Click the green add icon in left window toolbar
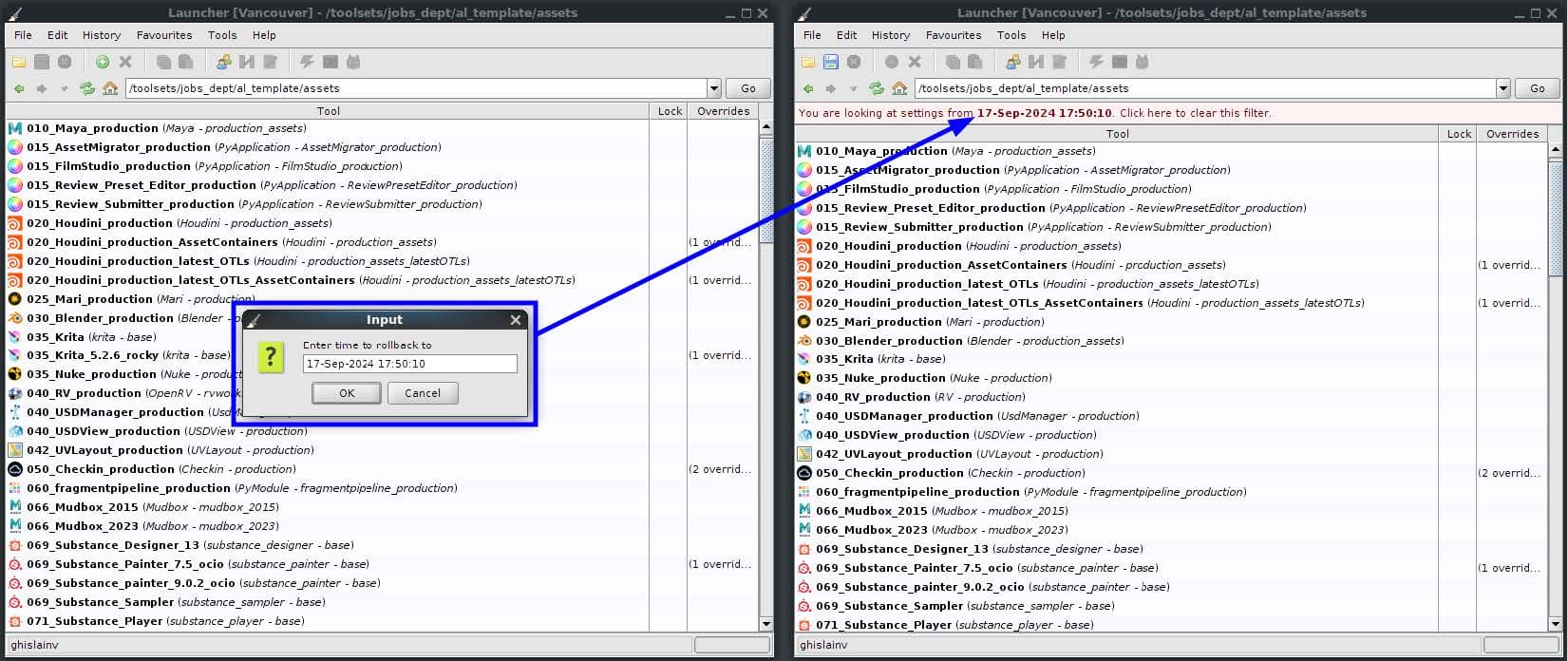Screen dimensions: 1568x661 click(x=103, y=62)
